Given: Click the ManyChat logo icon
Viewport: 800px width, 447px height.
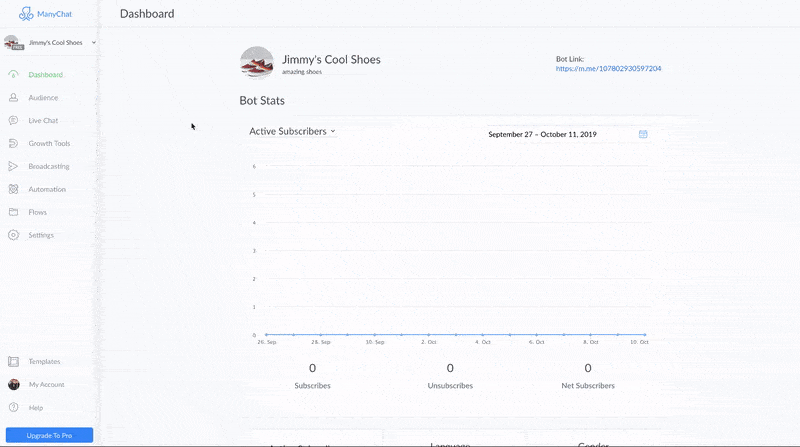Looking at the screenshot, I should [x=26, y=14].
